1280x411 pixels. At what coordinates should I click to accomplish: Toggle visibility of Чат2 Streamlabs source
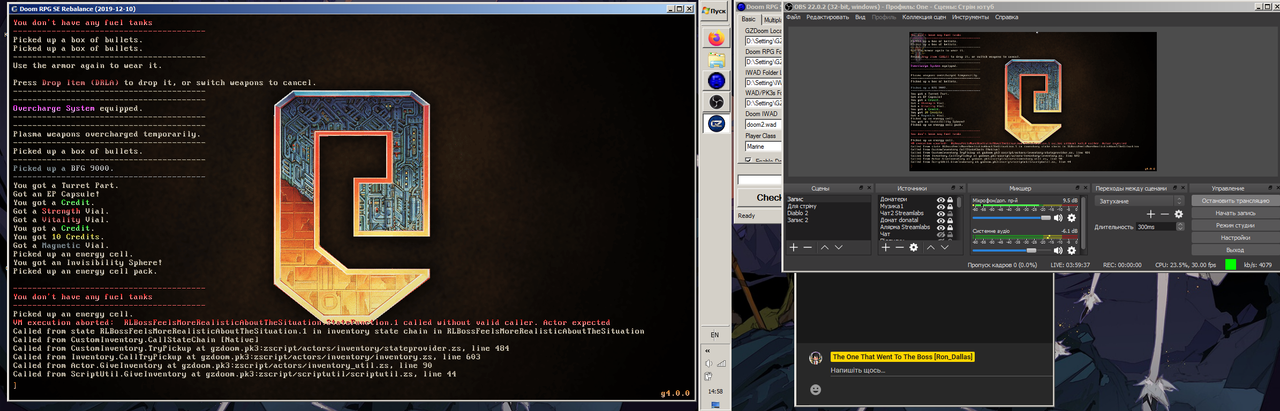click(x=941, y=214)
